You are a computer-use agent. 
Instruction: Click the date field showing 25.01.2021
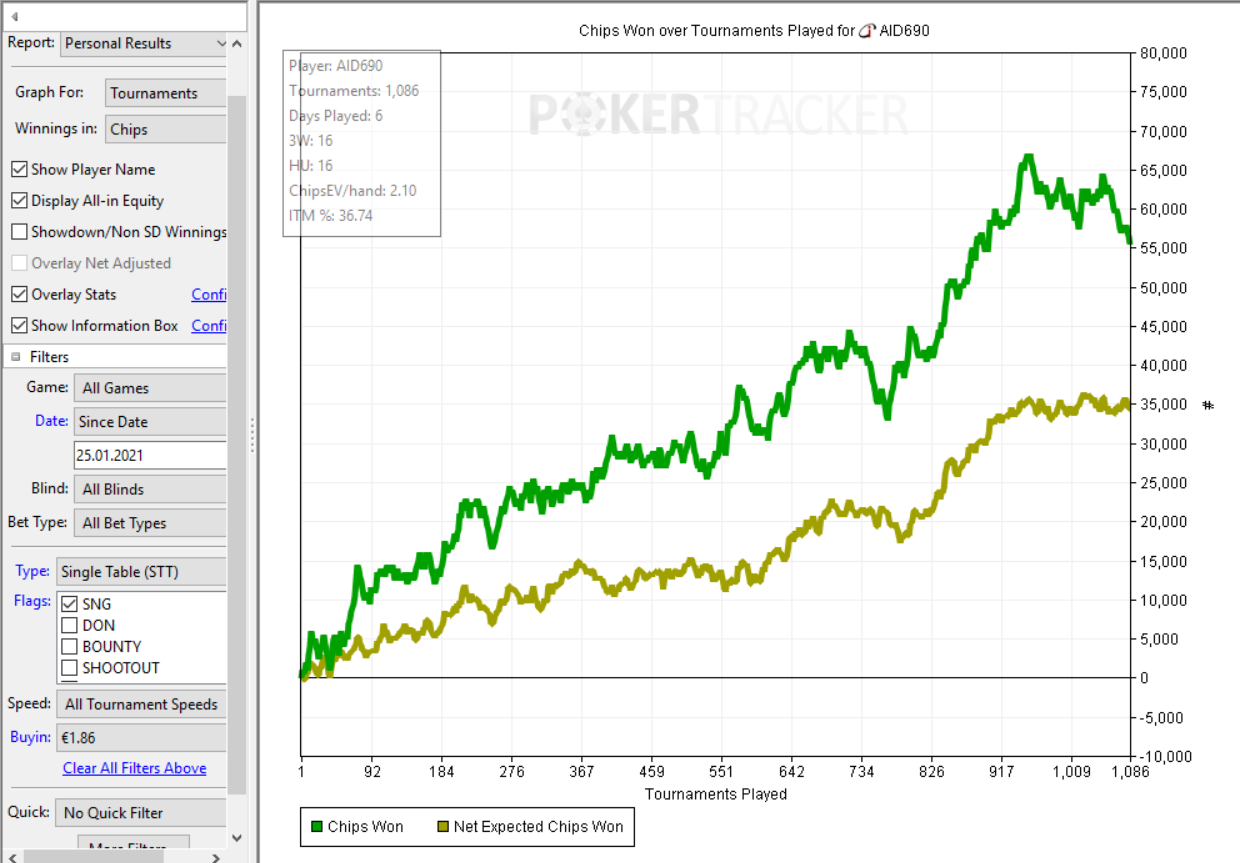tap(150, 455)
